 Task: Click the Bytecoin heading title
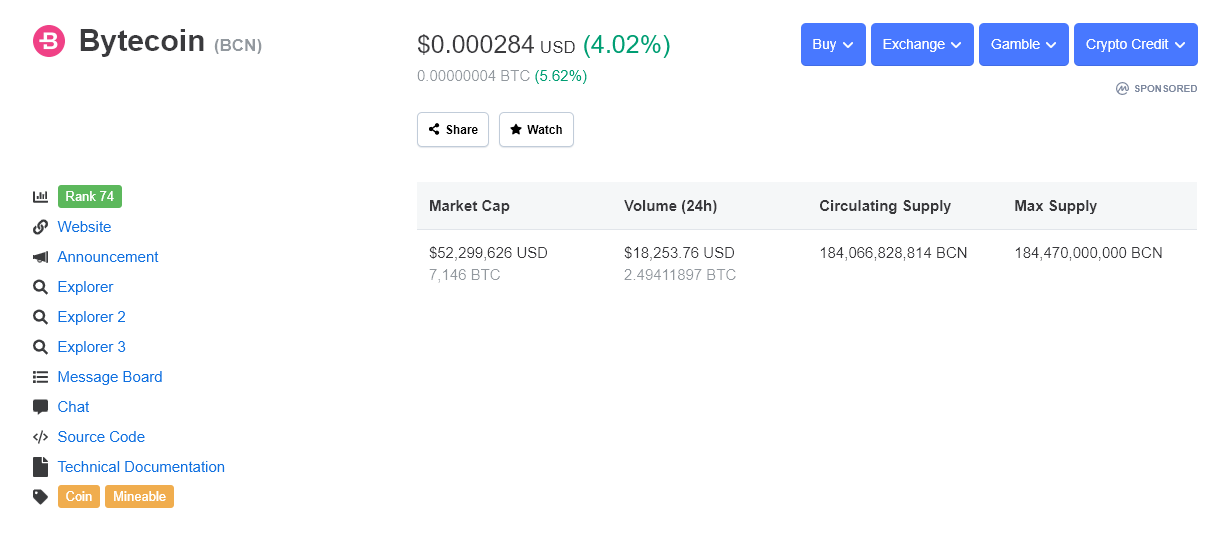142,42
